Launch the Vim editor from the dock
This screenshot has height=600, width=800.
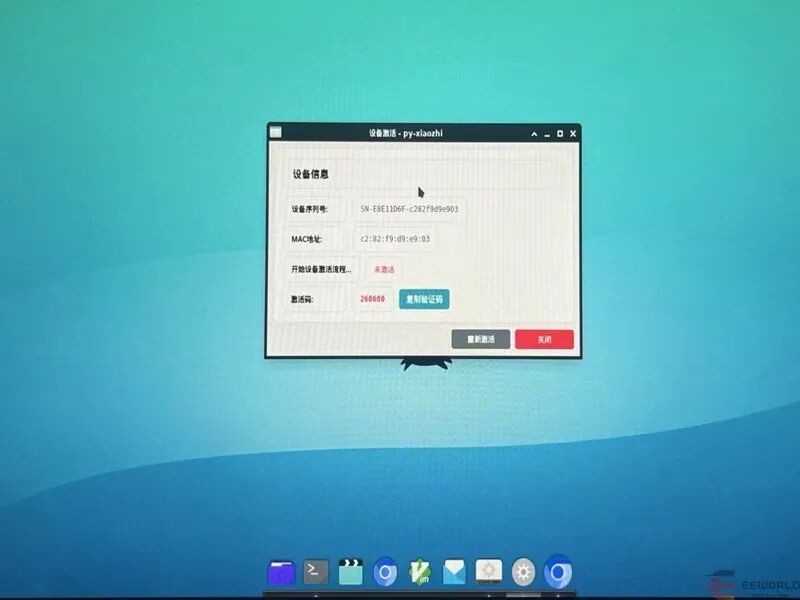[x=419, y=572]
